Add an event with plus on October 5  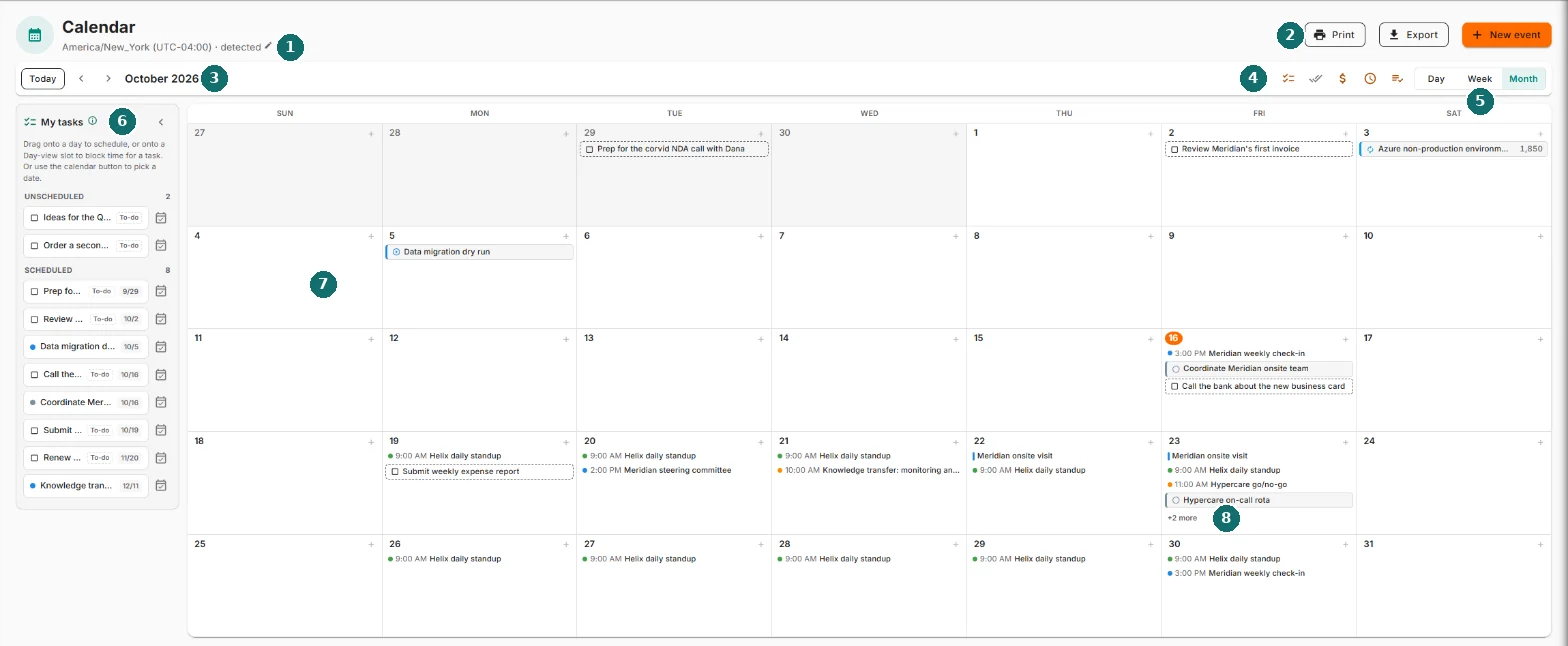coord(566,236)
